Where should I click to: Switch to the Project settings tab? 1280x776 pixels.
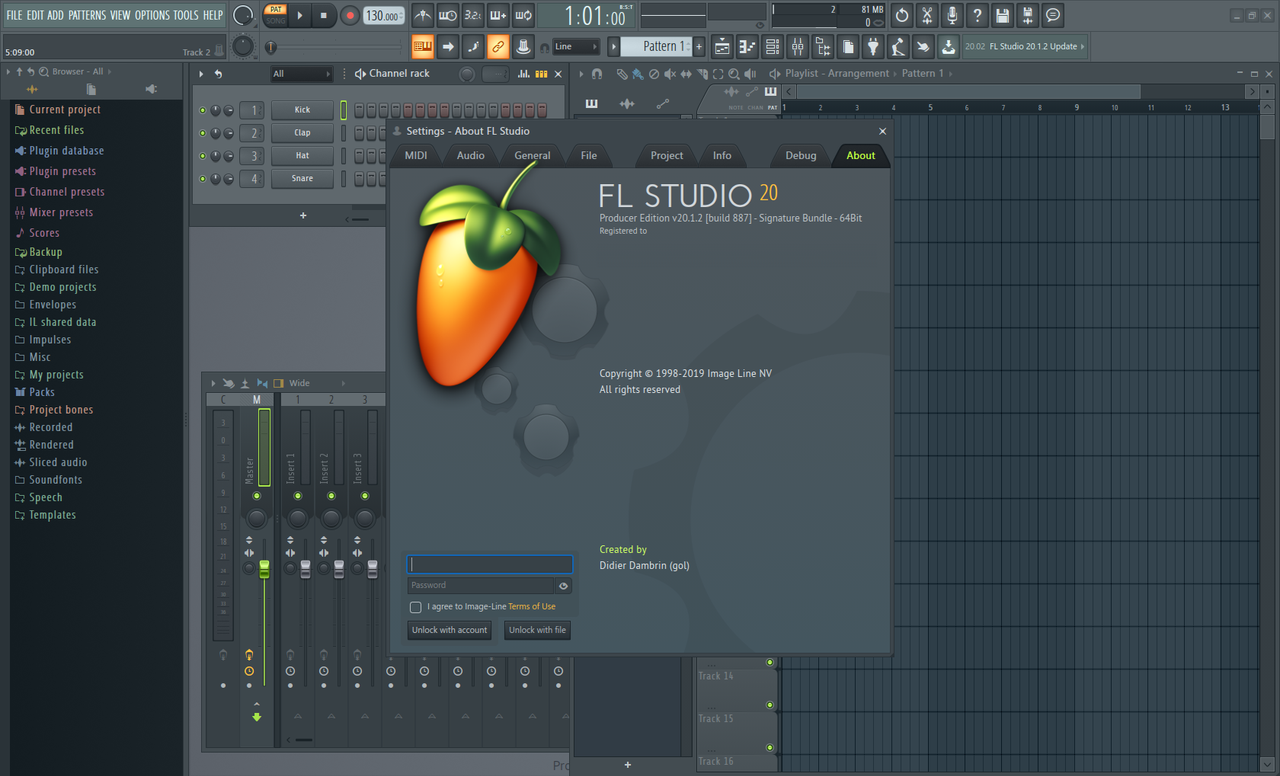coord(667,155)
